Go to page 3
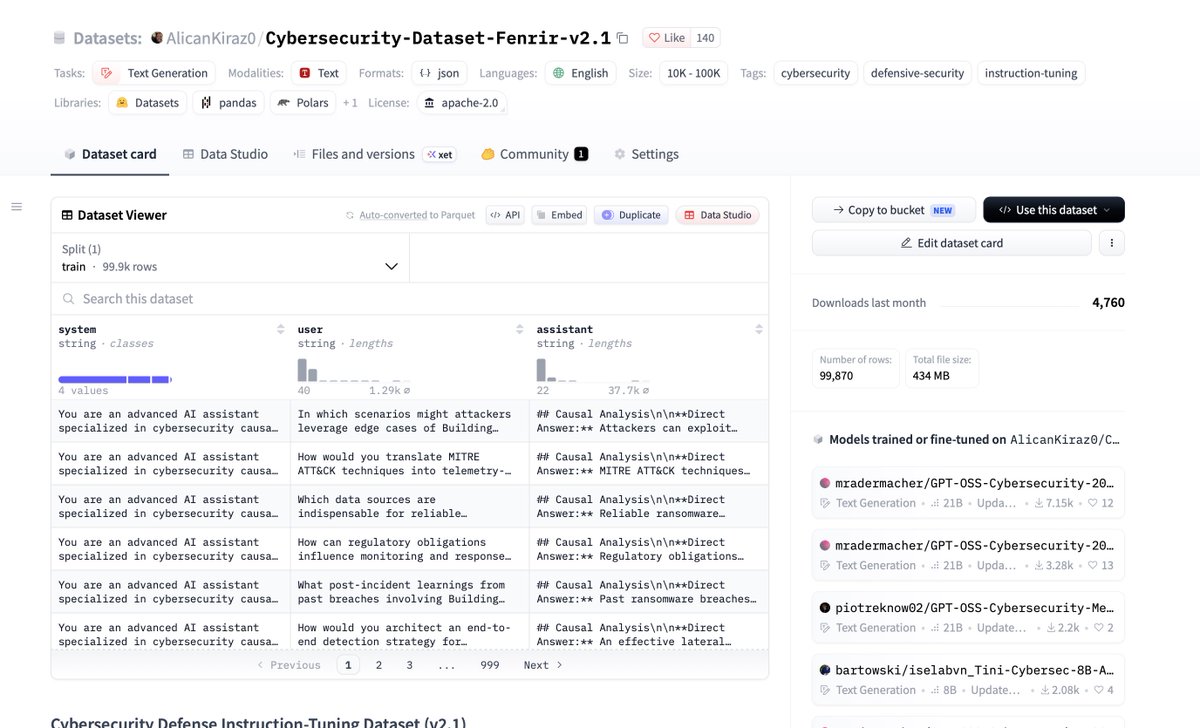 coord(409,665)
